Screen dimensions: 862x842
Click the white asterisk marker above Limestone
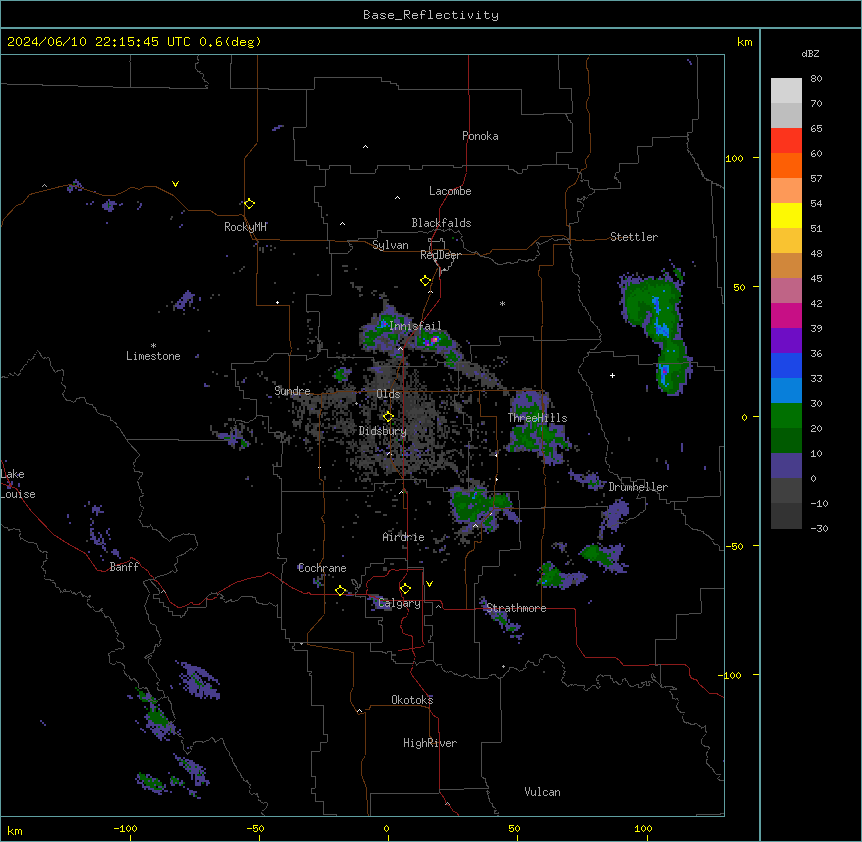coord(153,346)
